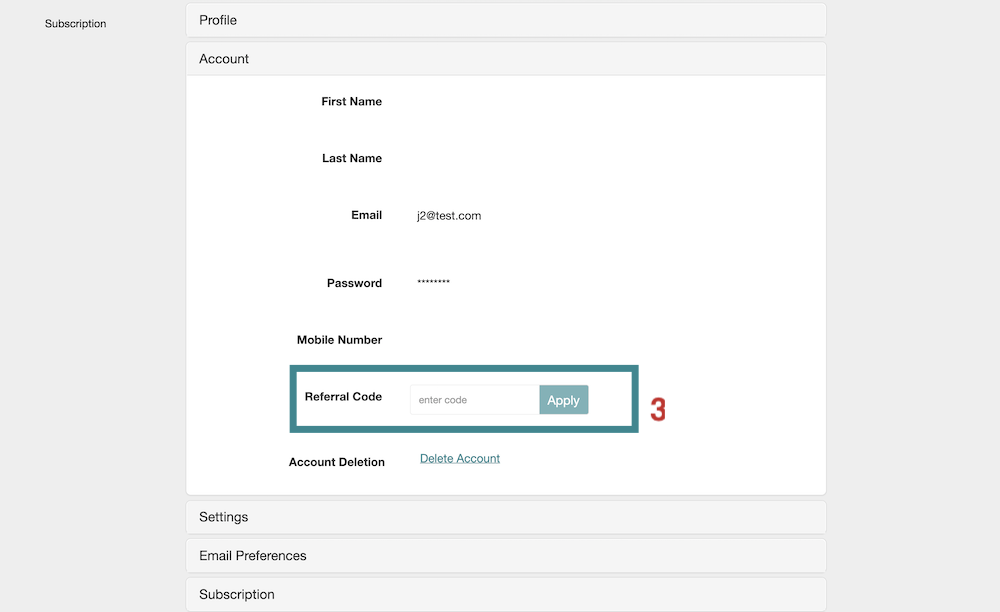This screenshot has height=612, width=1000.
Task: Focus the referral code input field
Action: click(x=474, y=400)
